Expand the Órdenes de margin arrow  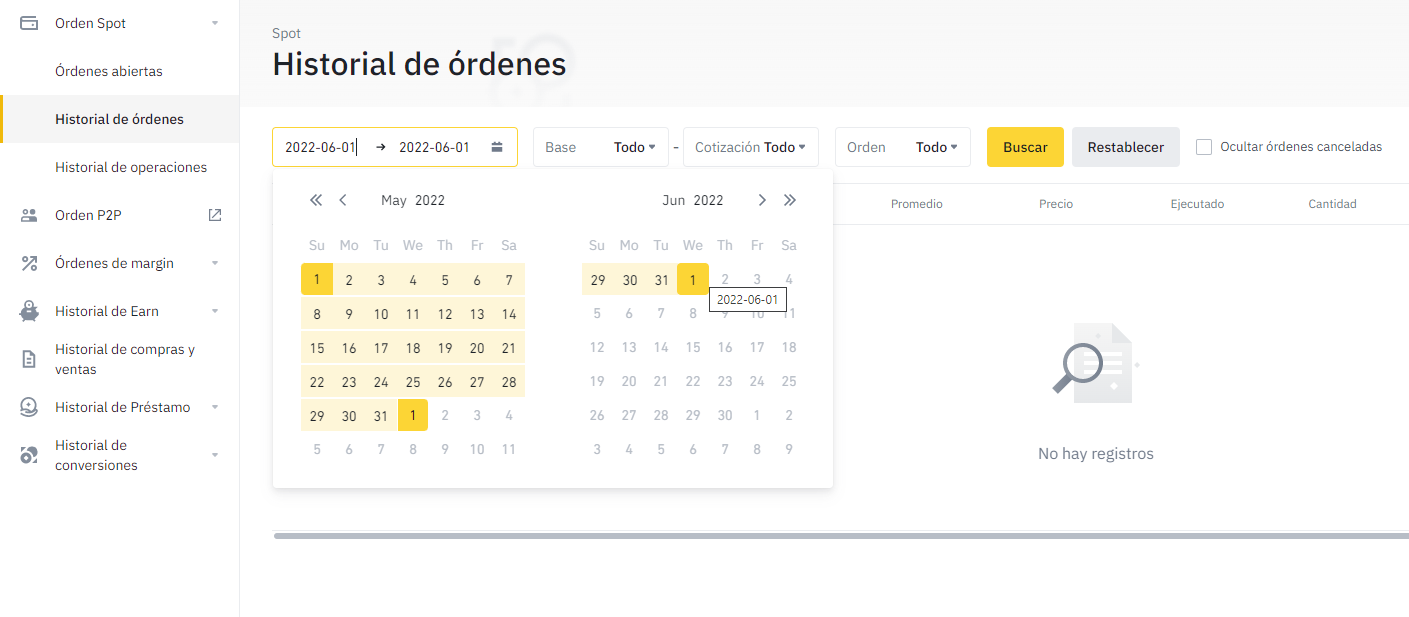214,263
